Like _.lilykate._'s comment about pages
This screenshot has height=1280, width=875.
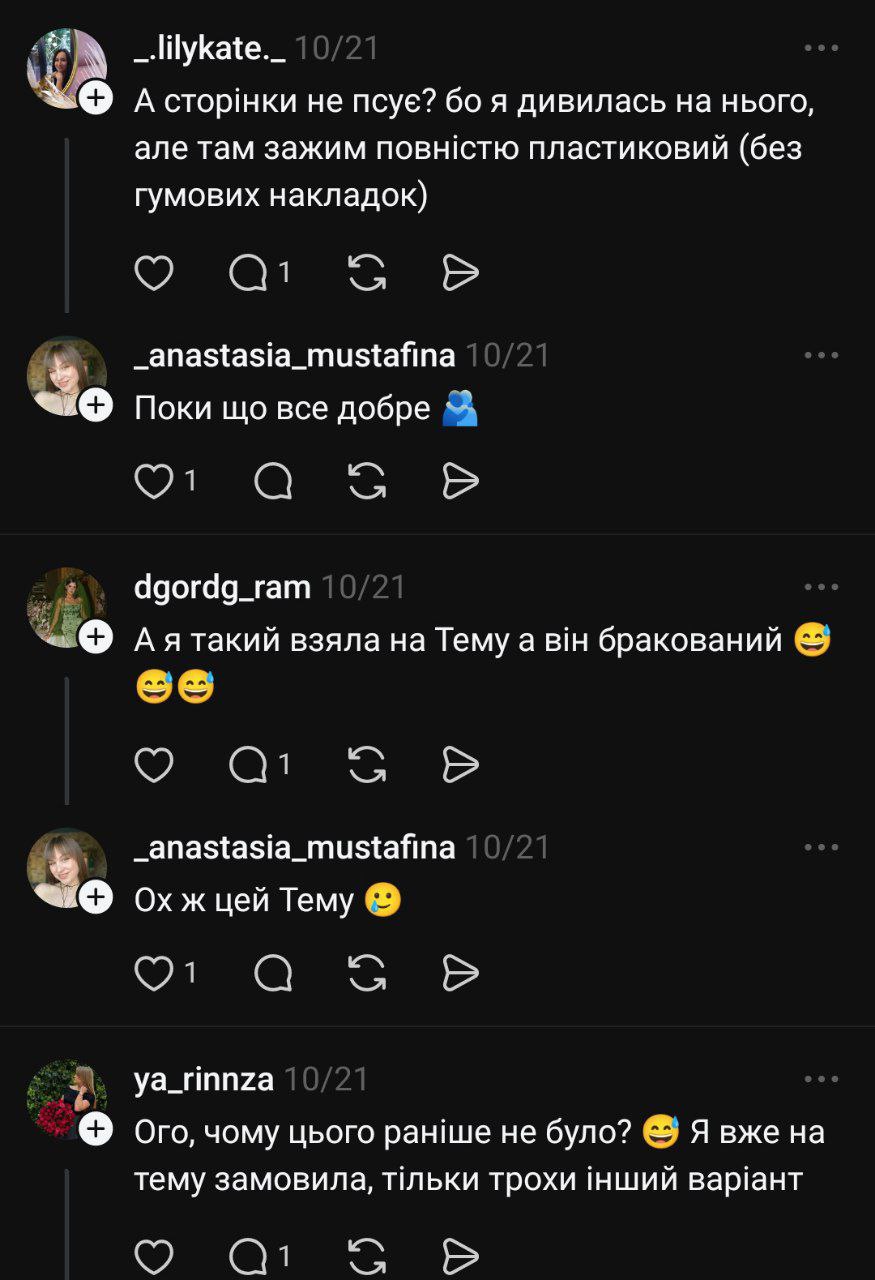[x=154, y=272]
